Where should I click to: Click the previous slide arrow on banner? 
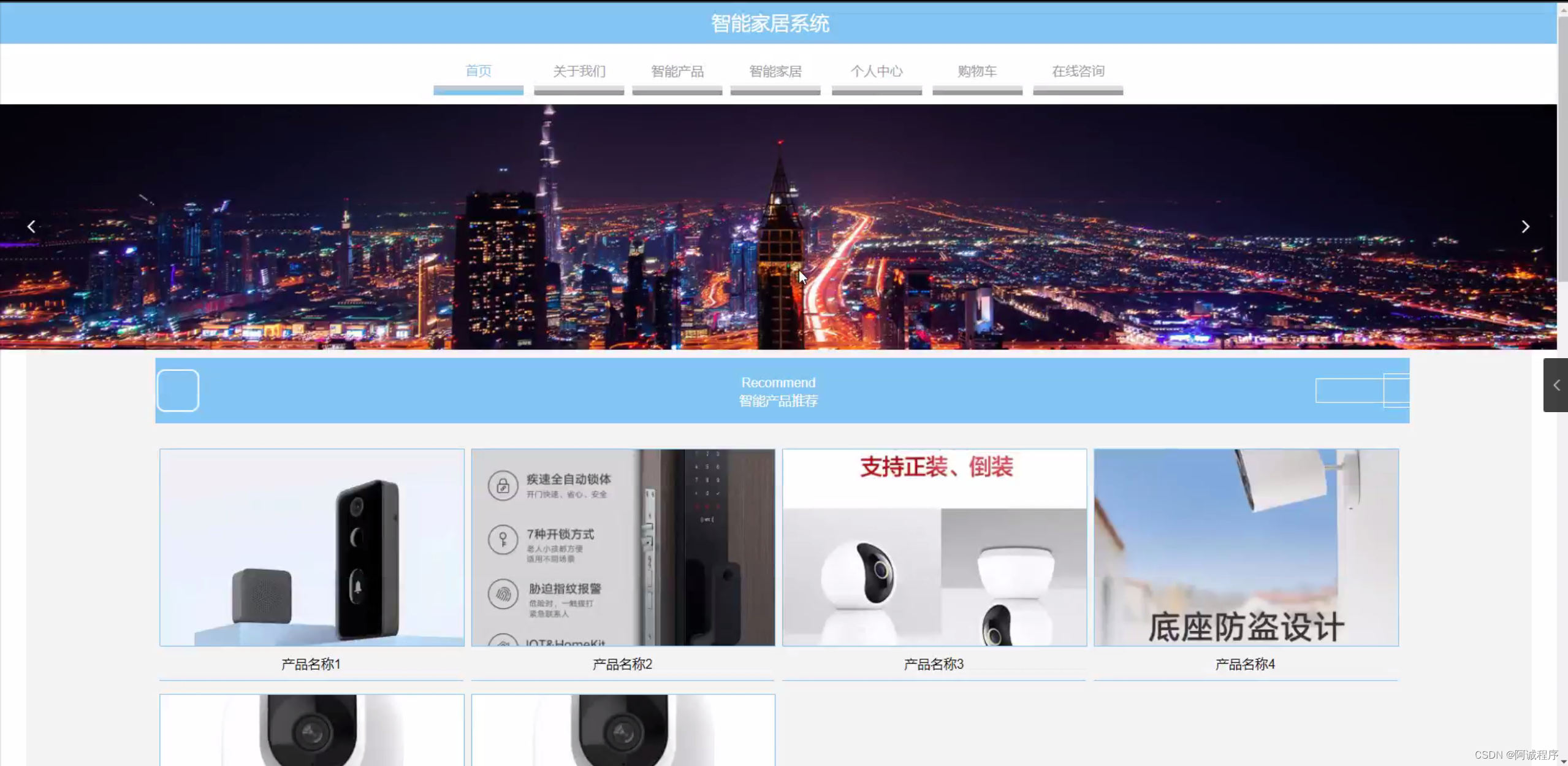click(x=31, y=227)
